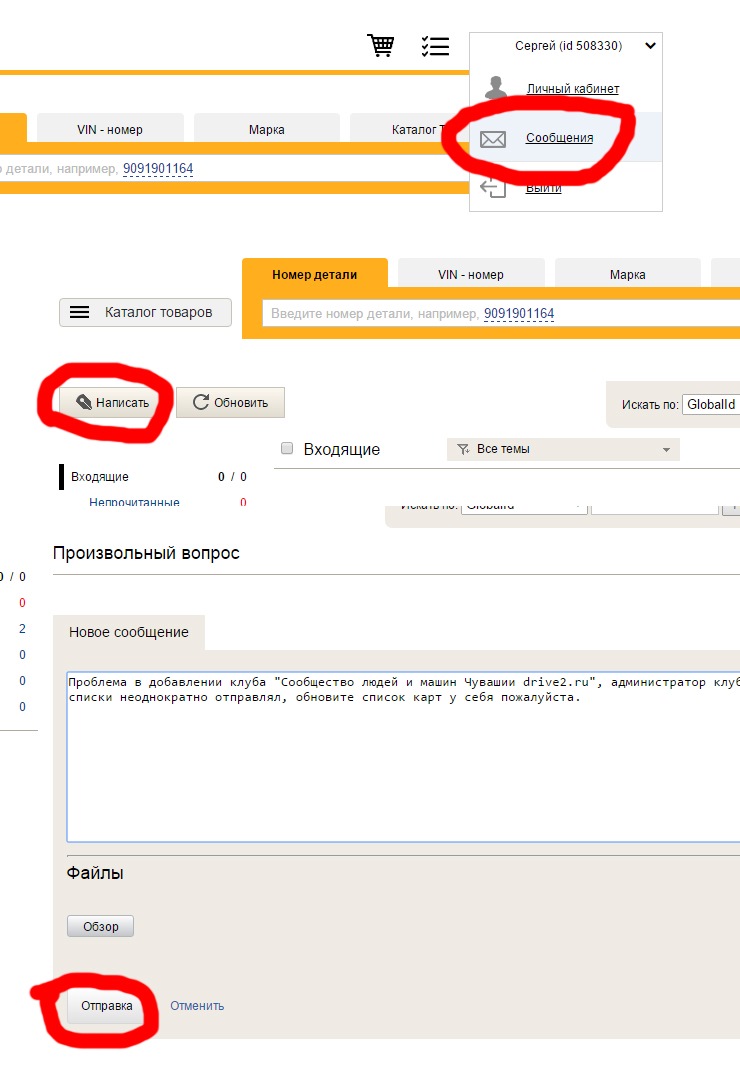Open the shopping cart icon
This screenshot has width=740, height=1088.
(380, 45)
